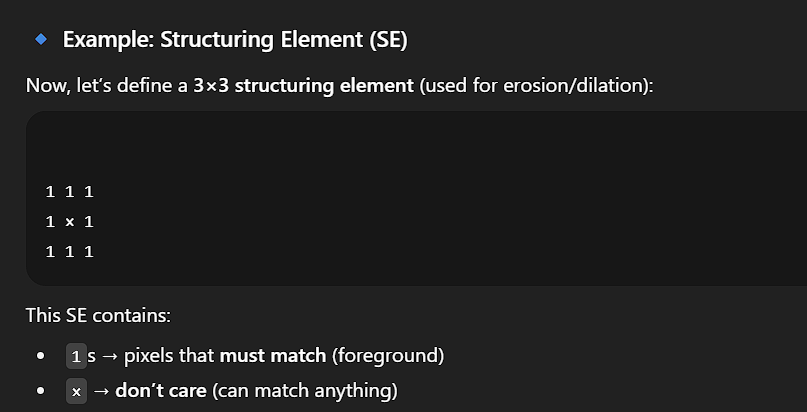Click the "This SE contains:" line

pos(98,315)
